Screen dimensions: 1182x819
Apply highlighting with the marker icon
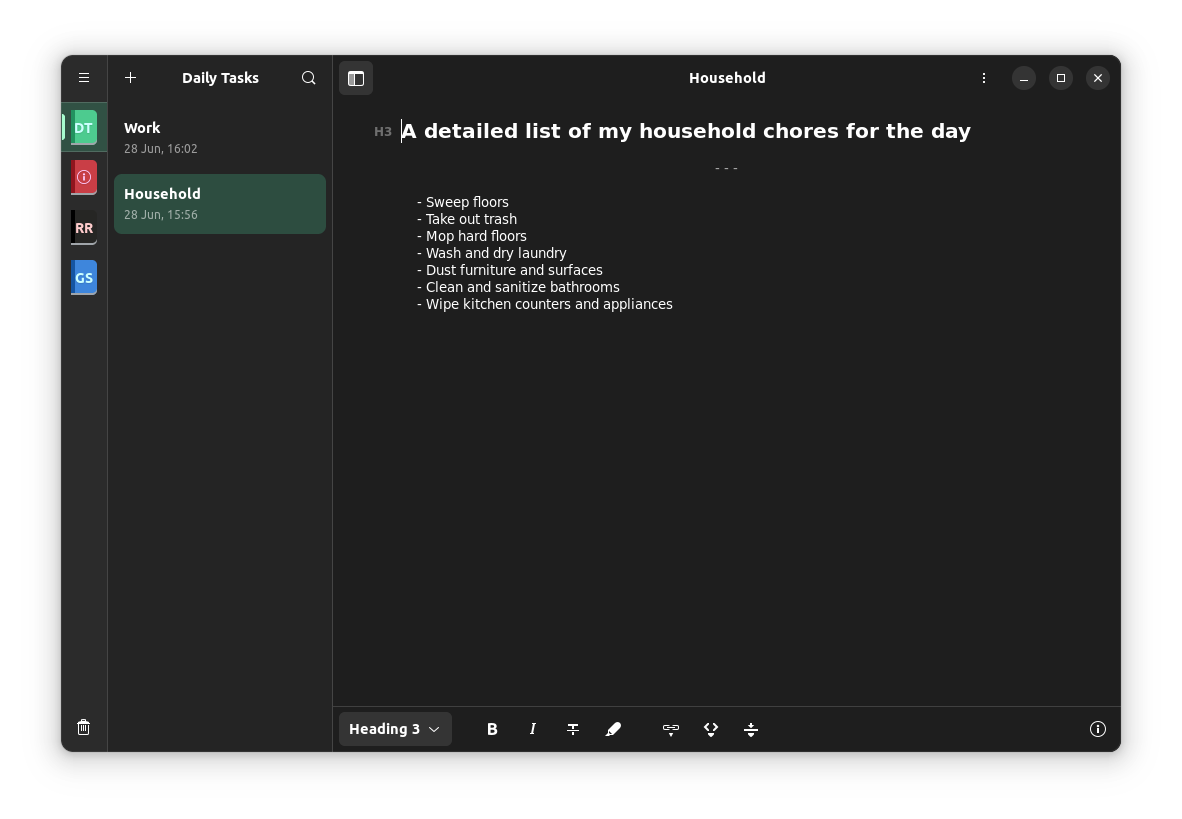point(613,729)
